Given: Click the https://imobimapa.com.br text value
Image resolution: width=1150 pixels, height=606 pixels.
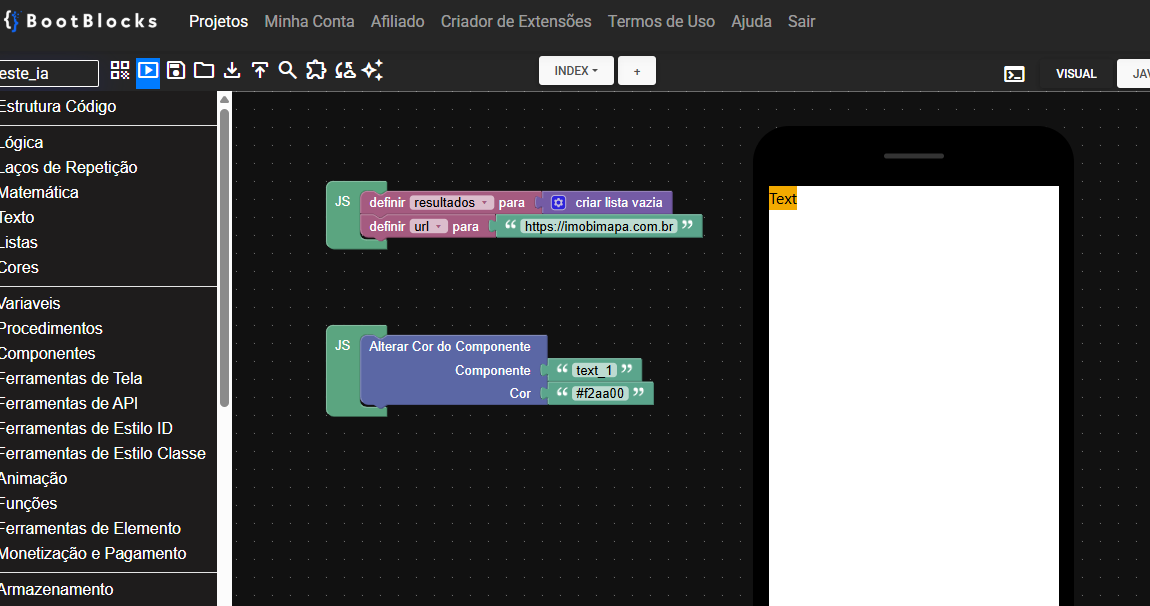Looking at the screenshot, I should click(x=599, y=227).
